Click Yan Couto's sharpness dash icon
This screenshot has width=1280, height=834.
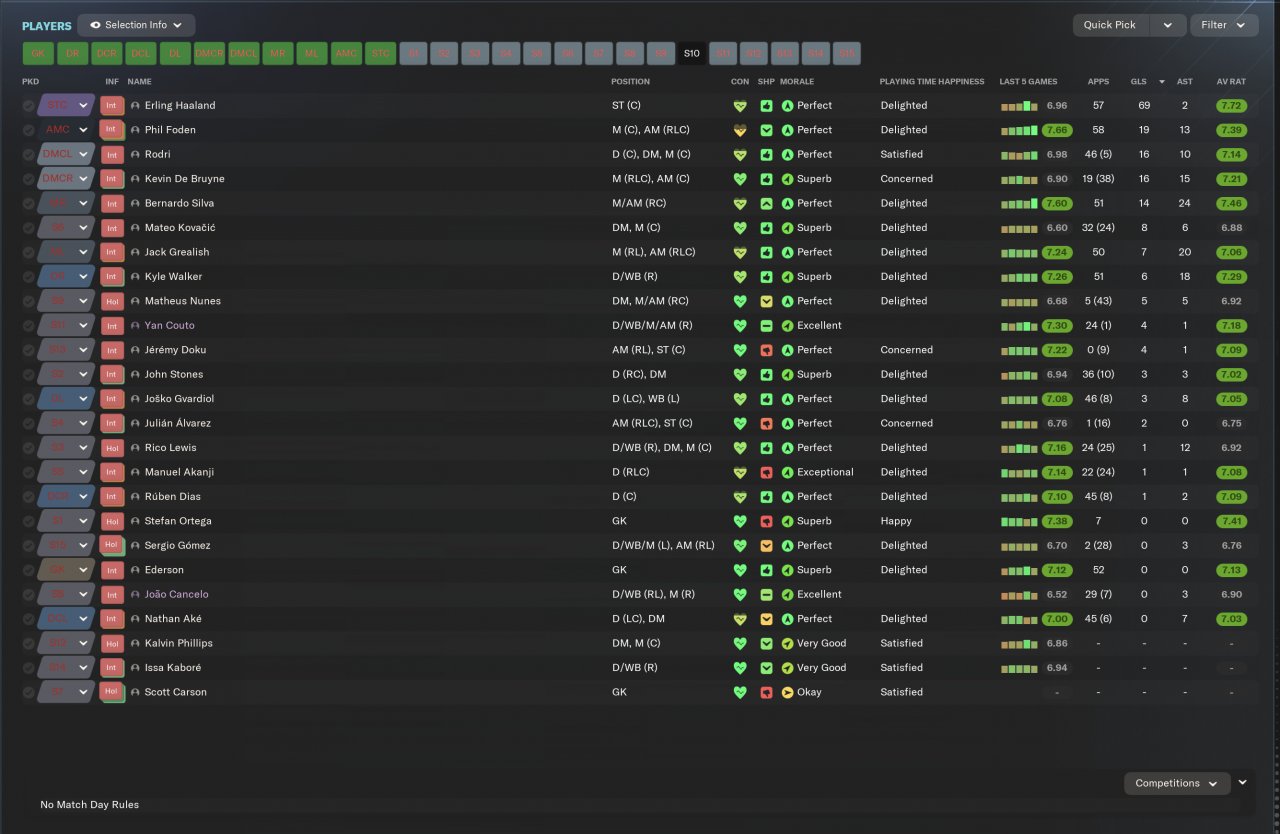coord(766,325)
